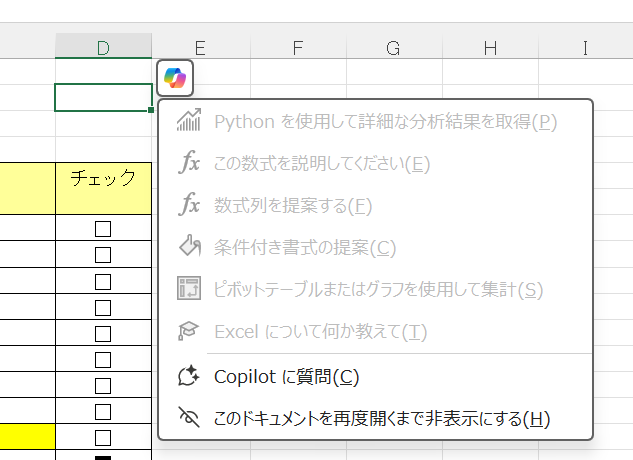This screenshot has width=633, height=460.
Task: Select "この数式を説明してください" in Copilot menu
Action: click(375, 163)
